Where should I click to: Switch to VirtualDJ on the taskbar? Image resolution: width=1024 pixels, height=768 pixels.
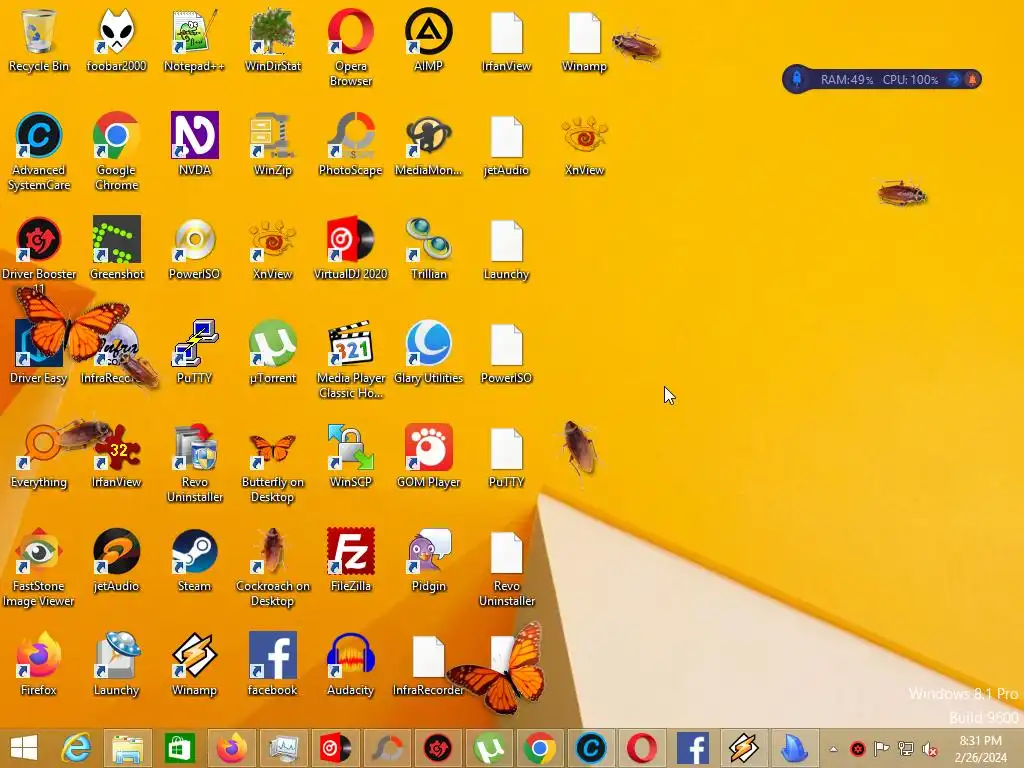(335, 748)
